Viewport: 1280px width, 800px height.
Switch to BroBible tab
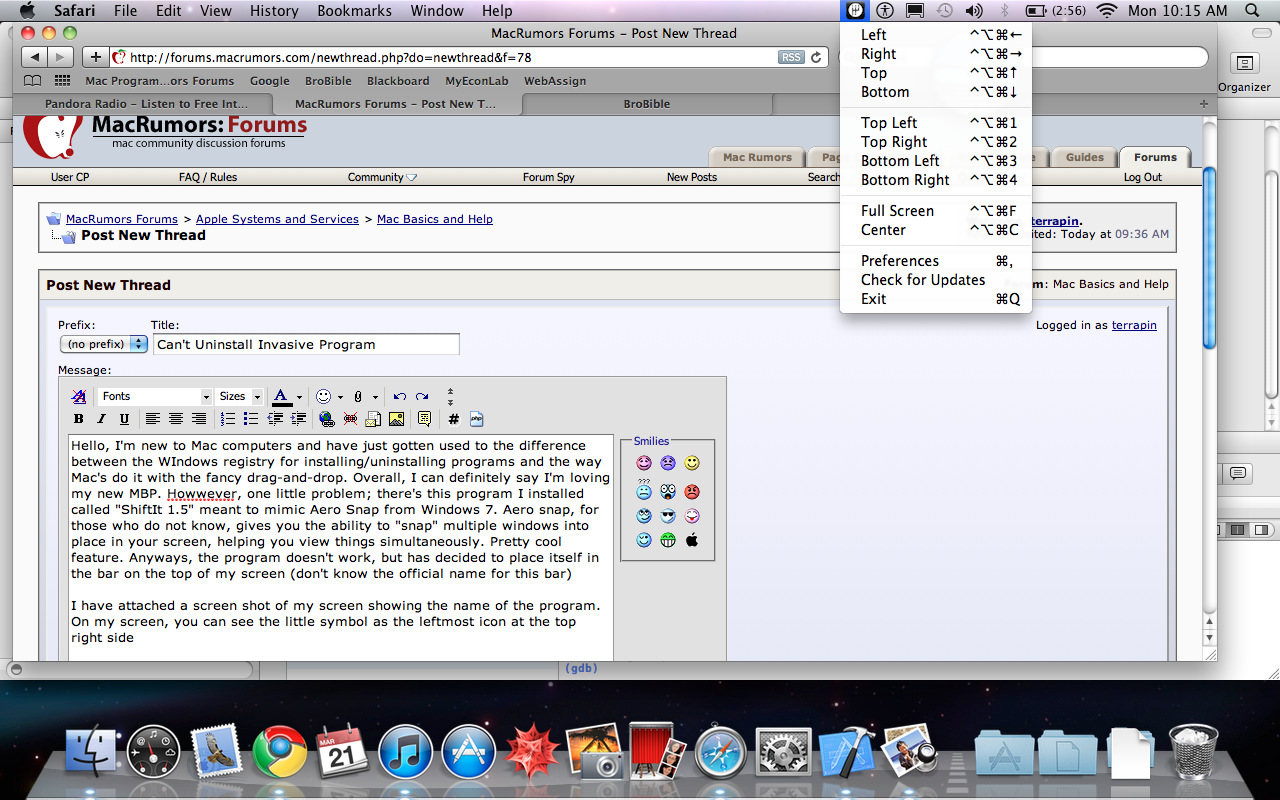coord(647,104)
